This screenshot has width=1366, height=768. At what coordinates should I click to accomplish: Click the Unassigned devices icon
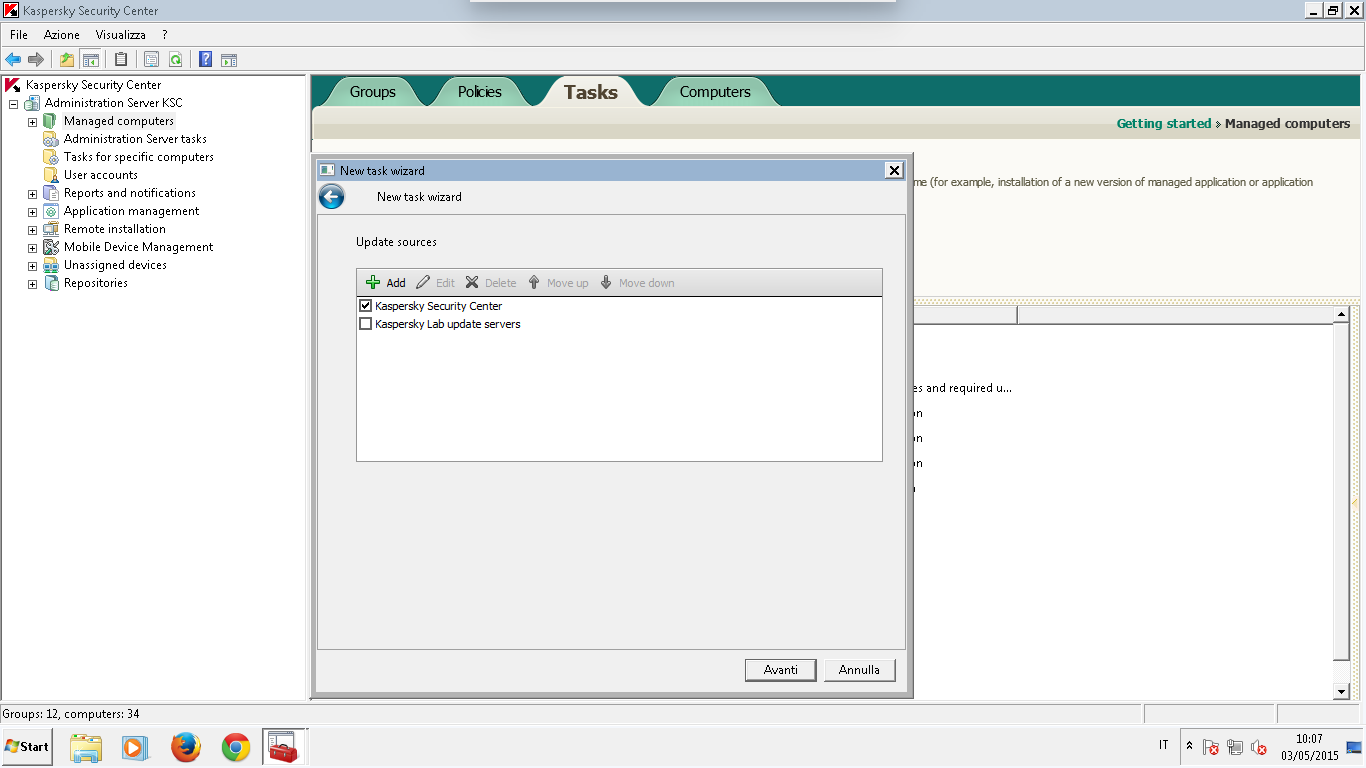(51, 265)
